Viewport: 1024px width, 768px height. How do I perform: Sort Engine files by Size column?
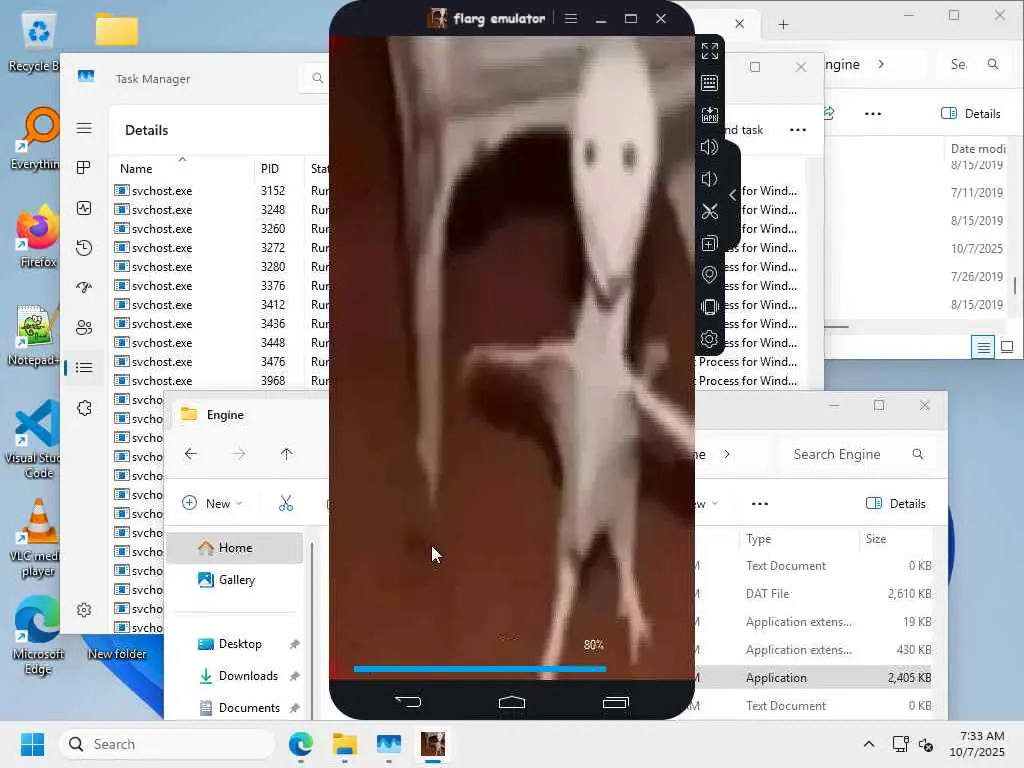click(x=876, y=539)
